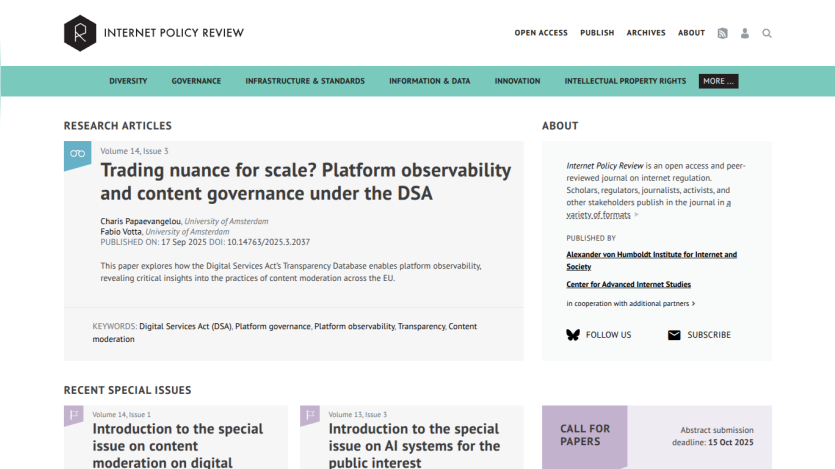This screenshot has height=469, width=835.
Task: Expand the MORE ... topics button
Action: (x=718, y=81)
